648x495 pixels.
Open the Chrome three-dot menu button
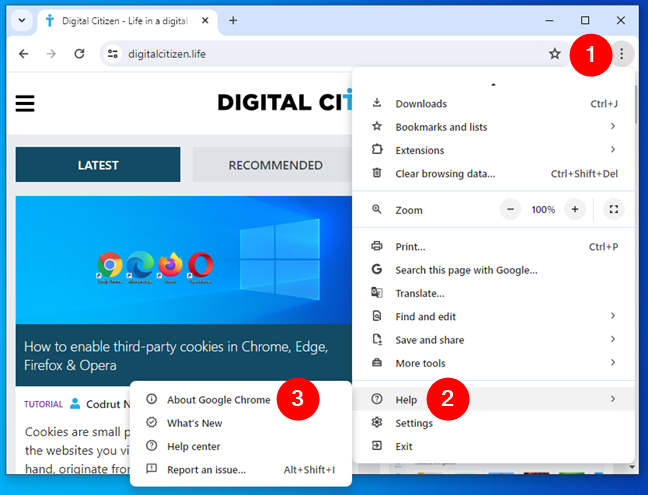coord(621,54)
